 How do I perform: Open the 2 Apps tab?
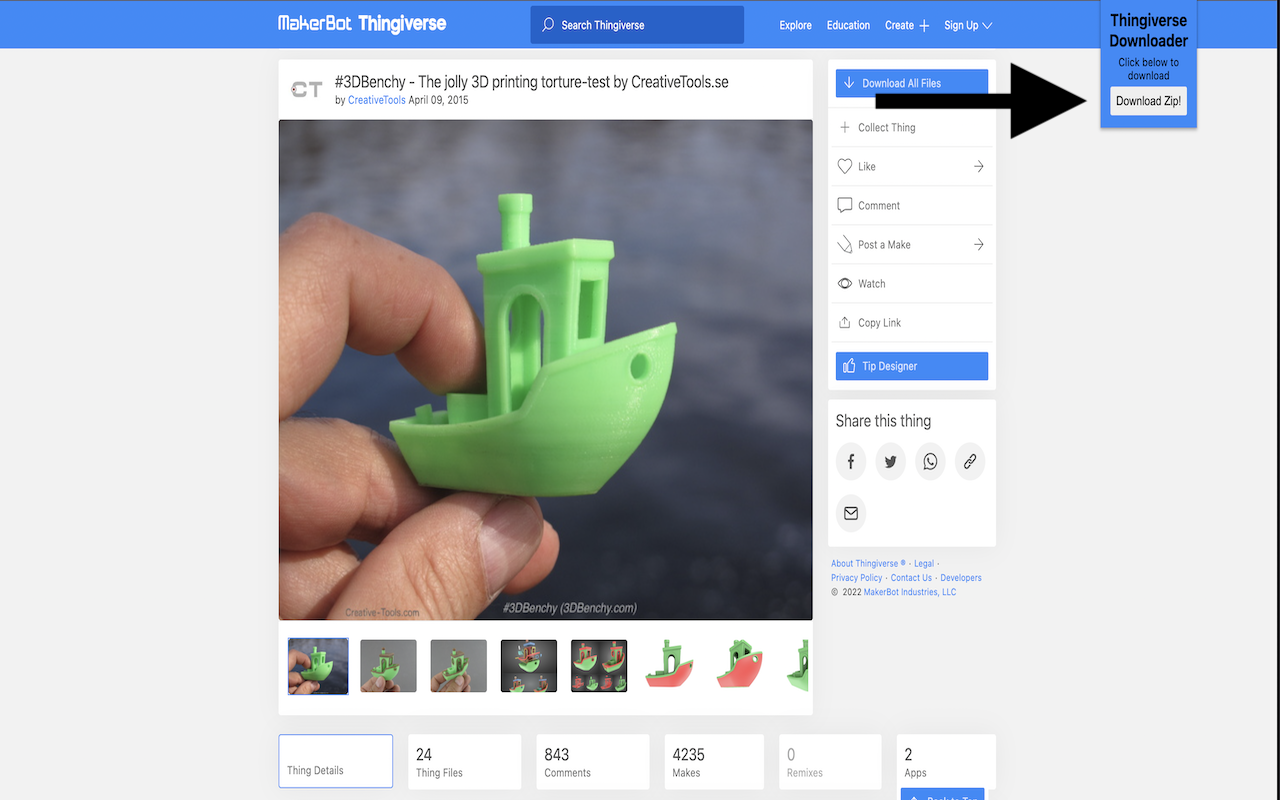[946, 762]
